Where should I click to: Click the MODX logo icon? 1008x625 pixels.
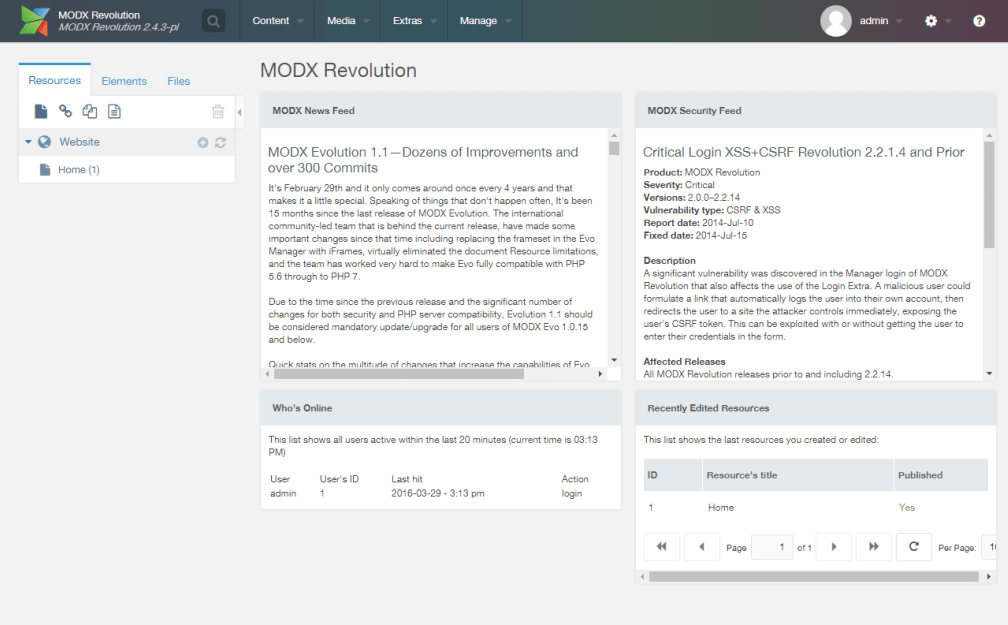34,21
